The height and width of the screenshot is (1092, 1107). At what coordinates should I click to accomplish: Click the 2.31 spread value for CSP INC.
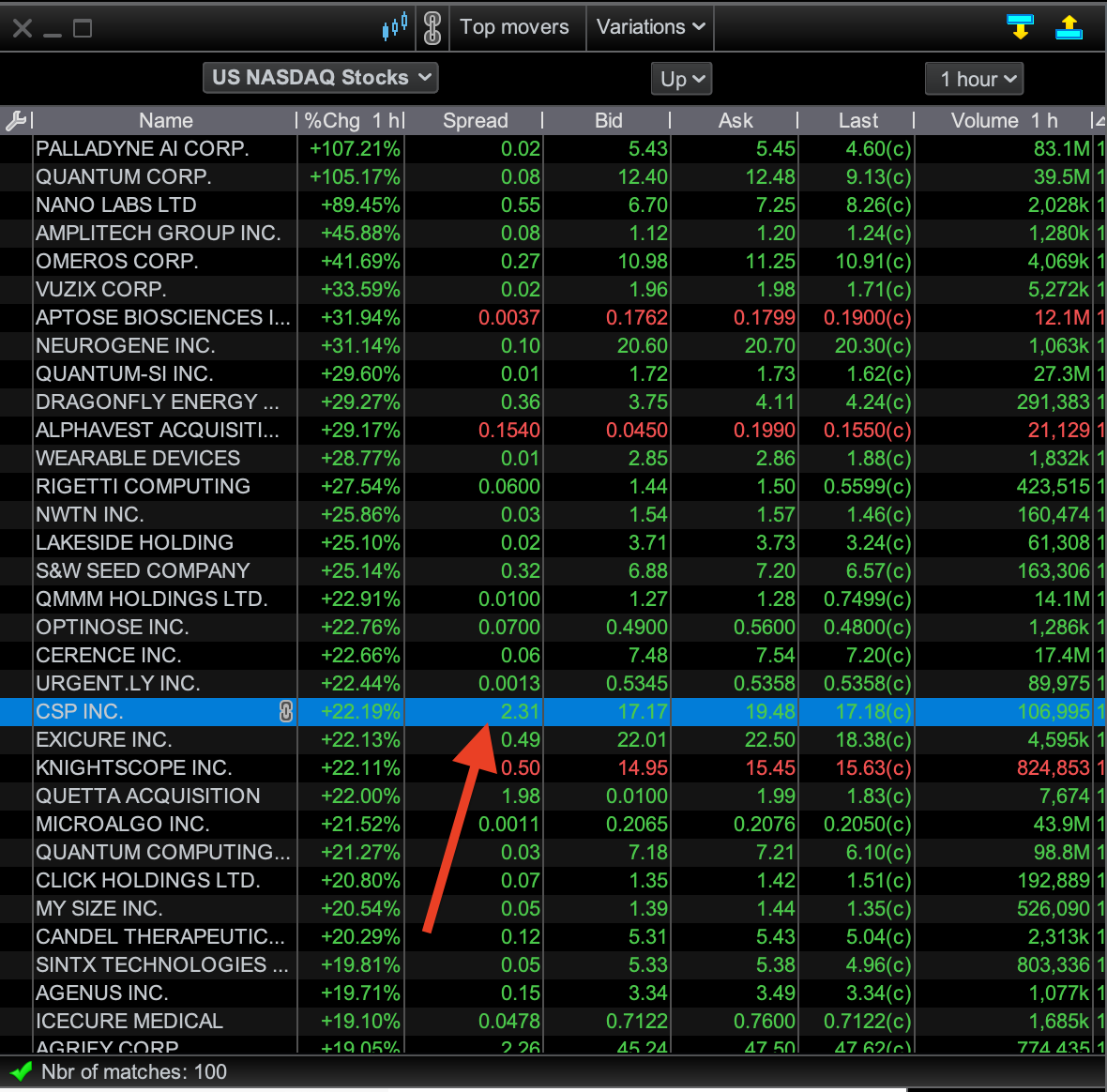(521, 711)
